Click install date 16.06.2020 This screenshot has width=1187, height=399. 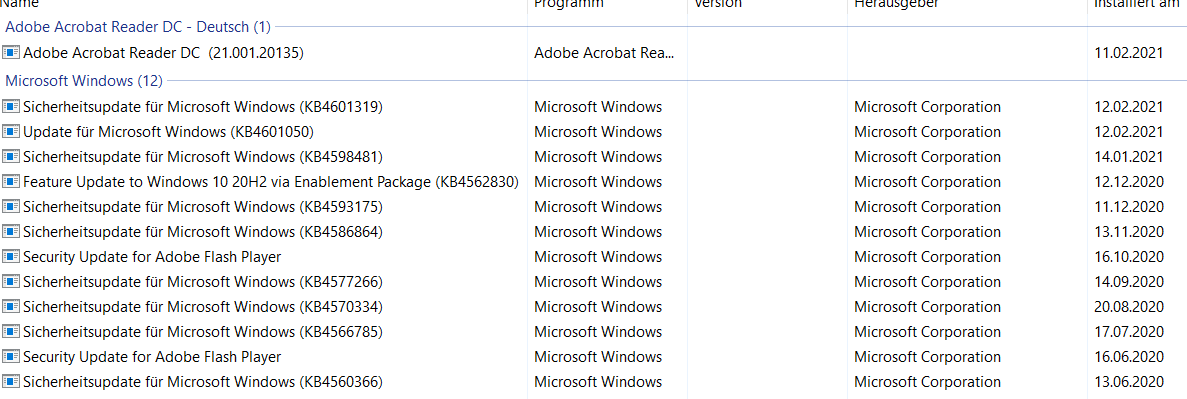(x=1129, y=357)
